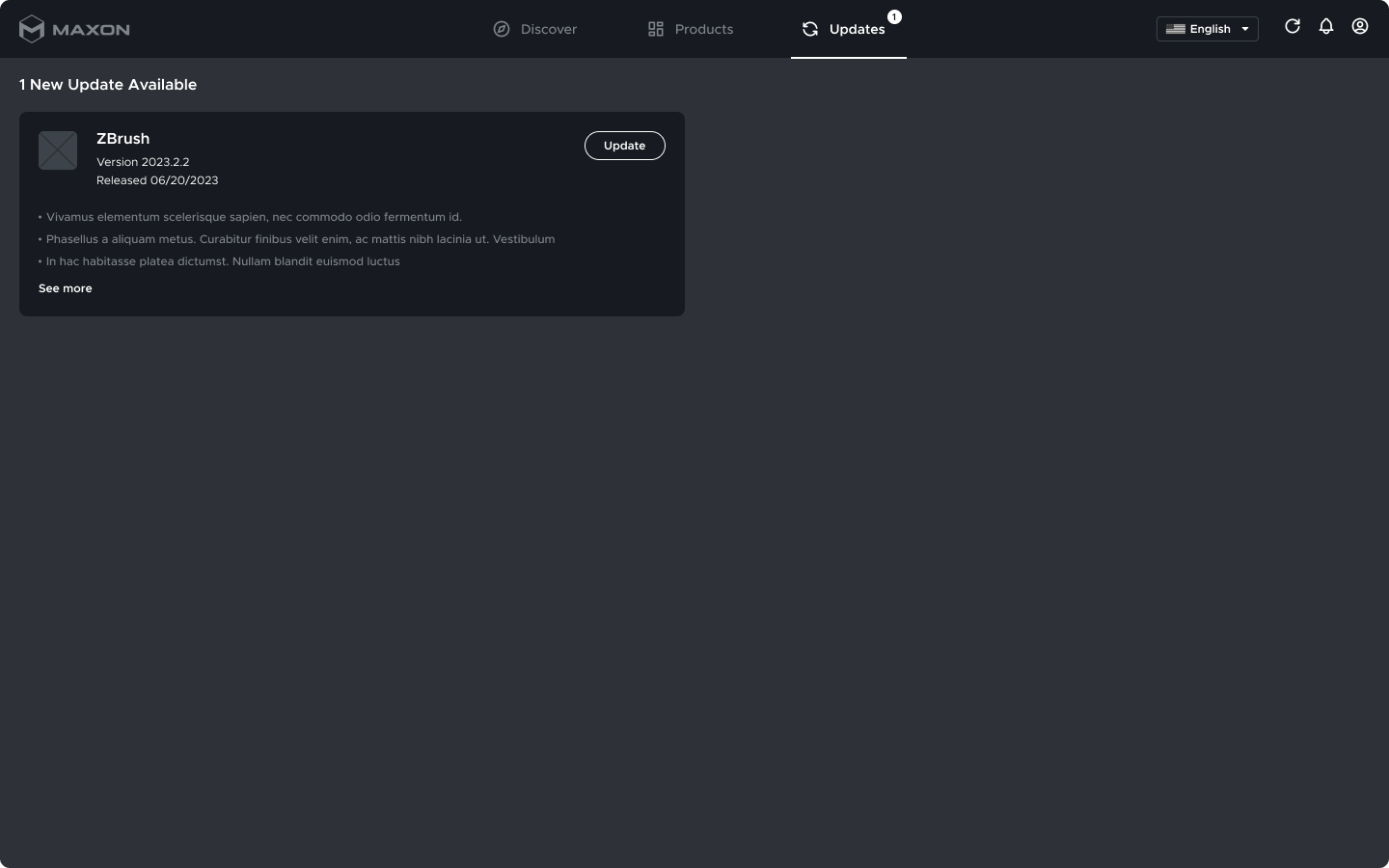The image size is (1389, 868).
Task: Open notifications bell
Action: pyautogui.click(x=1326, y=27)
